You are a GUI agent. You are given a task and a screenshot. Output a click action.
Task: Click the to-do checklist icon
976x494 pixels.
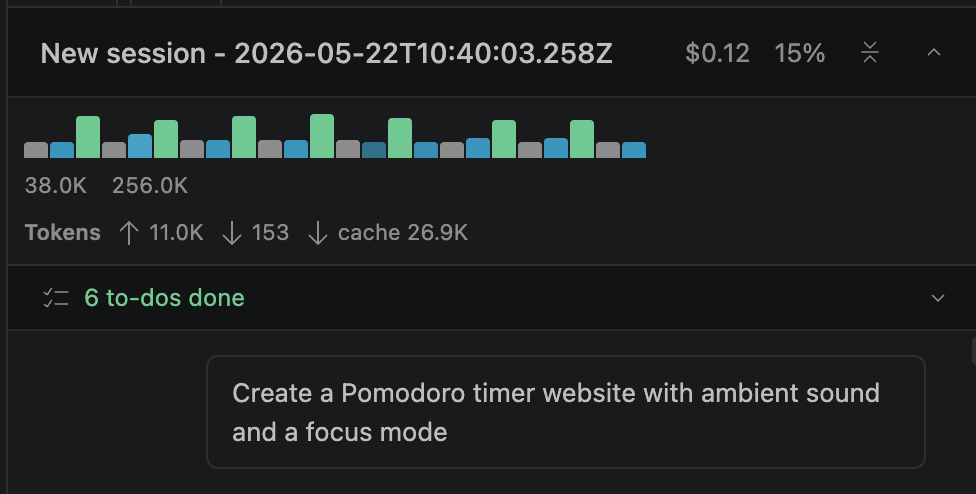[55, 298]
